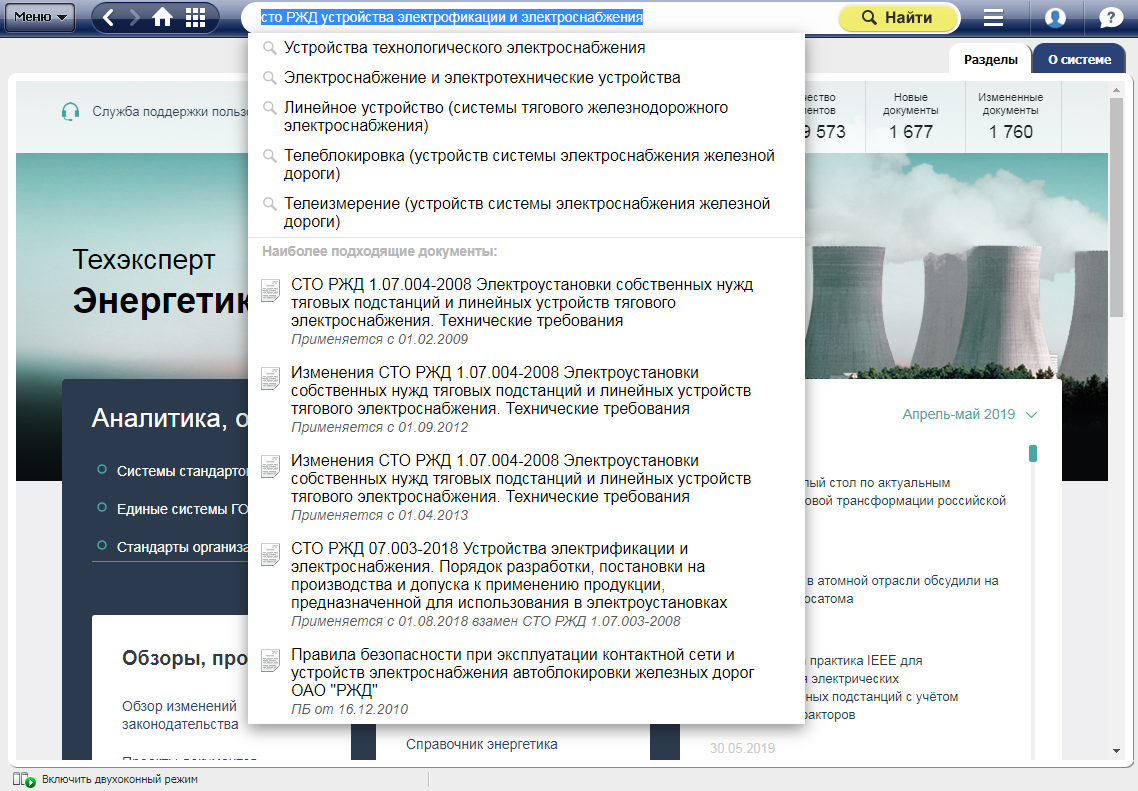The width and height of the screenshot is (1138, 791).
Task: Click the news list scrollbar handle
Action: [1033, 454]
